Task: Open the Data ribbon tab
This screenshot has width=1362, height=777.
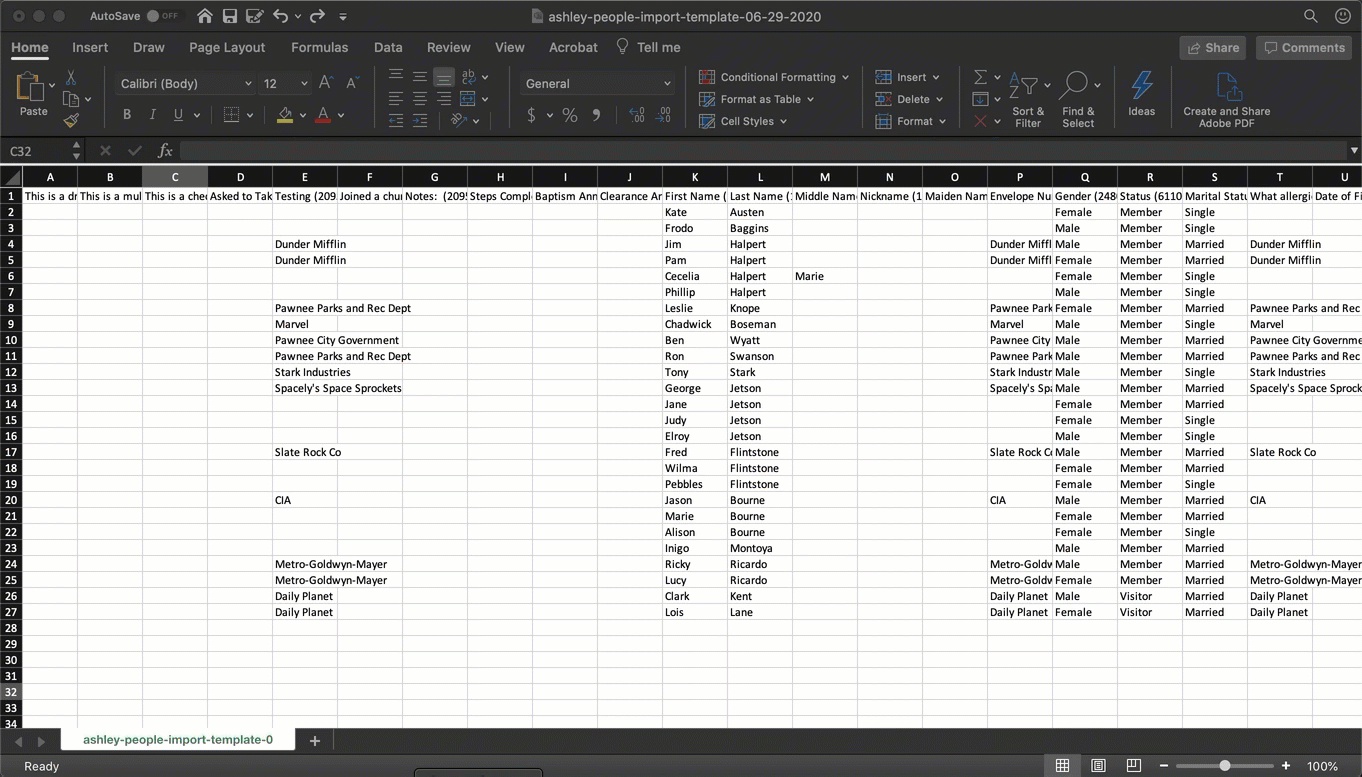Action: tap(388, 47)
